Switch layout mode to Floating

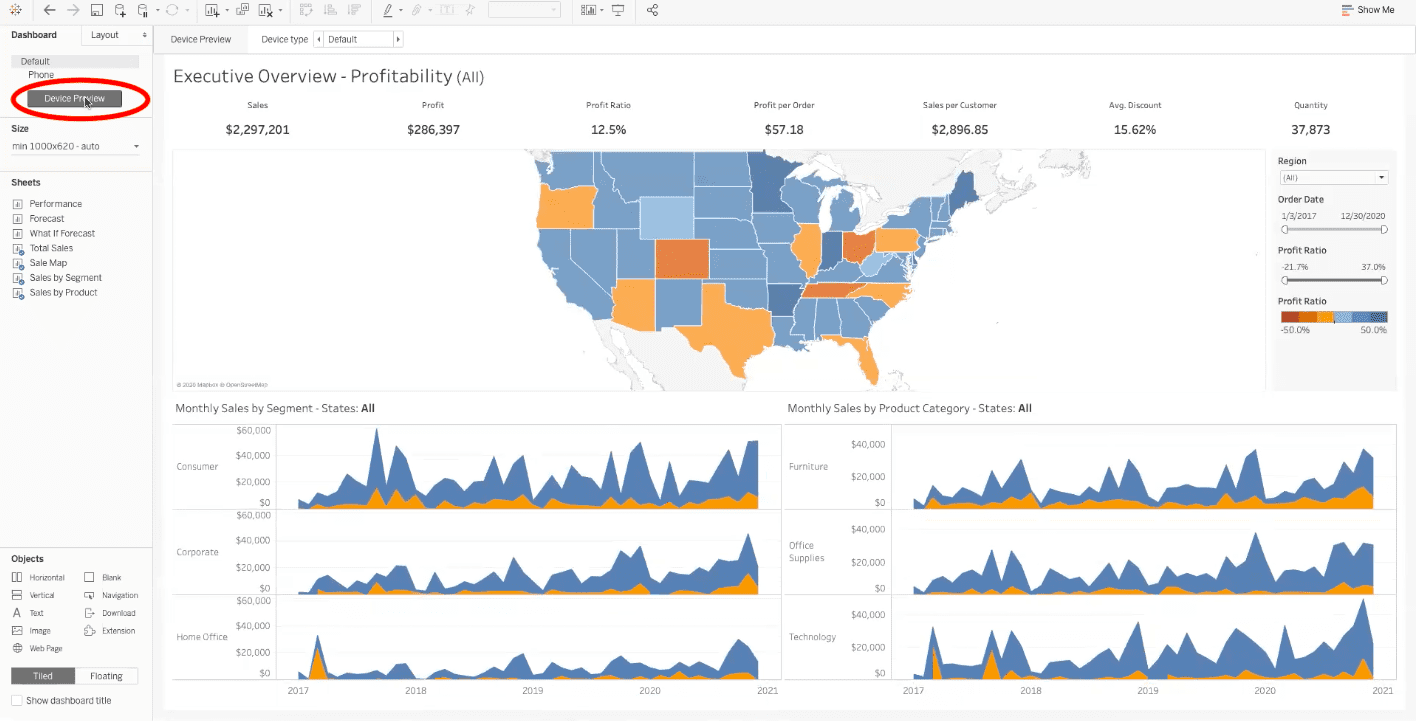coord(105,675)
